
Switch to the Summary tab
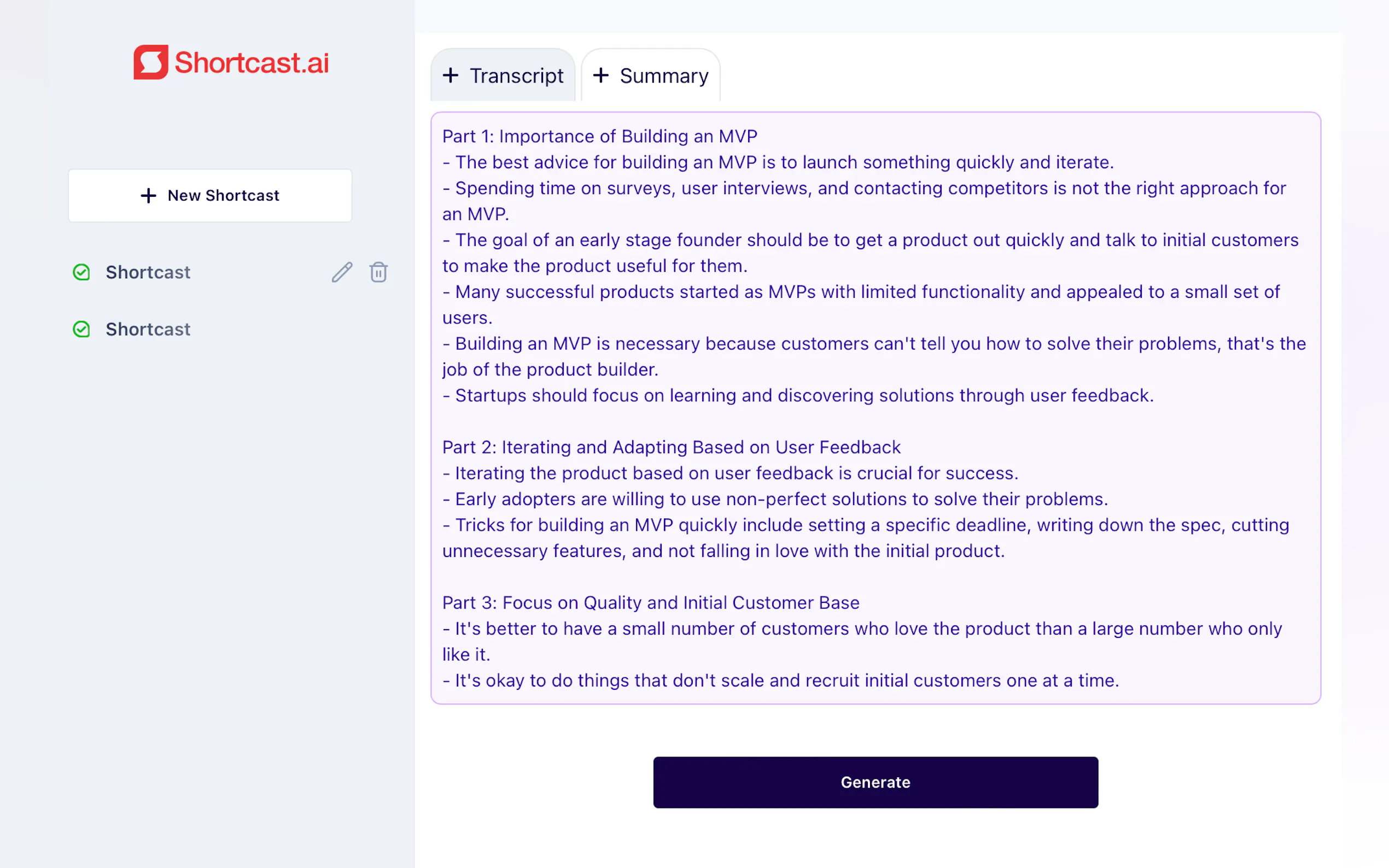click(663, 76)
